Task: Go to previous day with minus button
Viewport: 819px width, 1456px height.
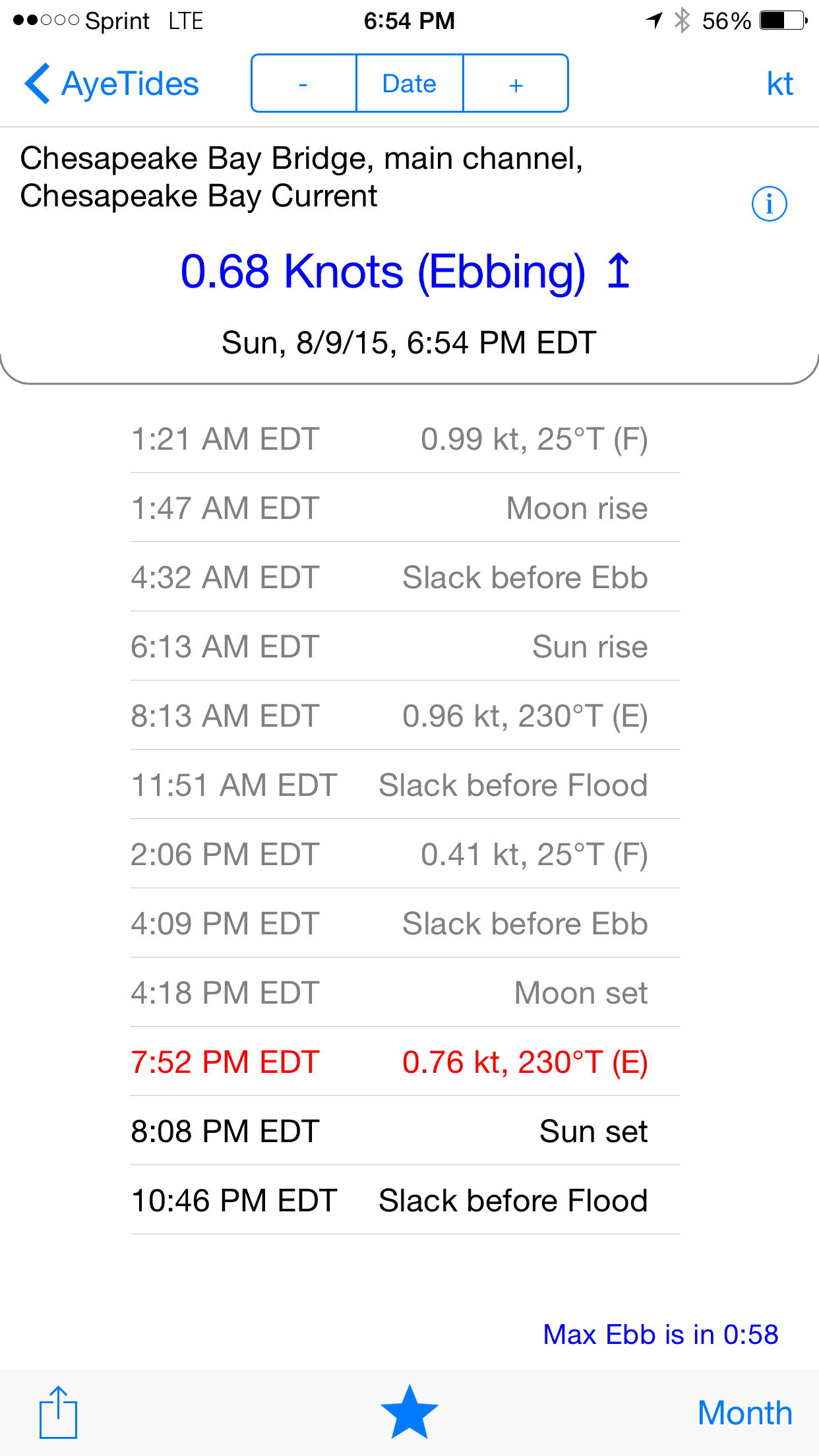Action: tap(303, 84)
